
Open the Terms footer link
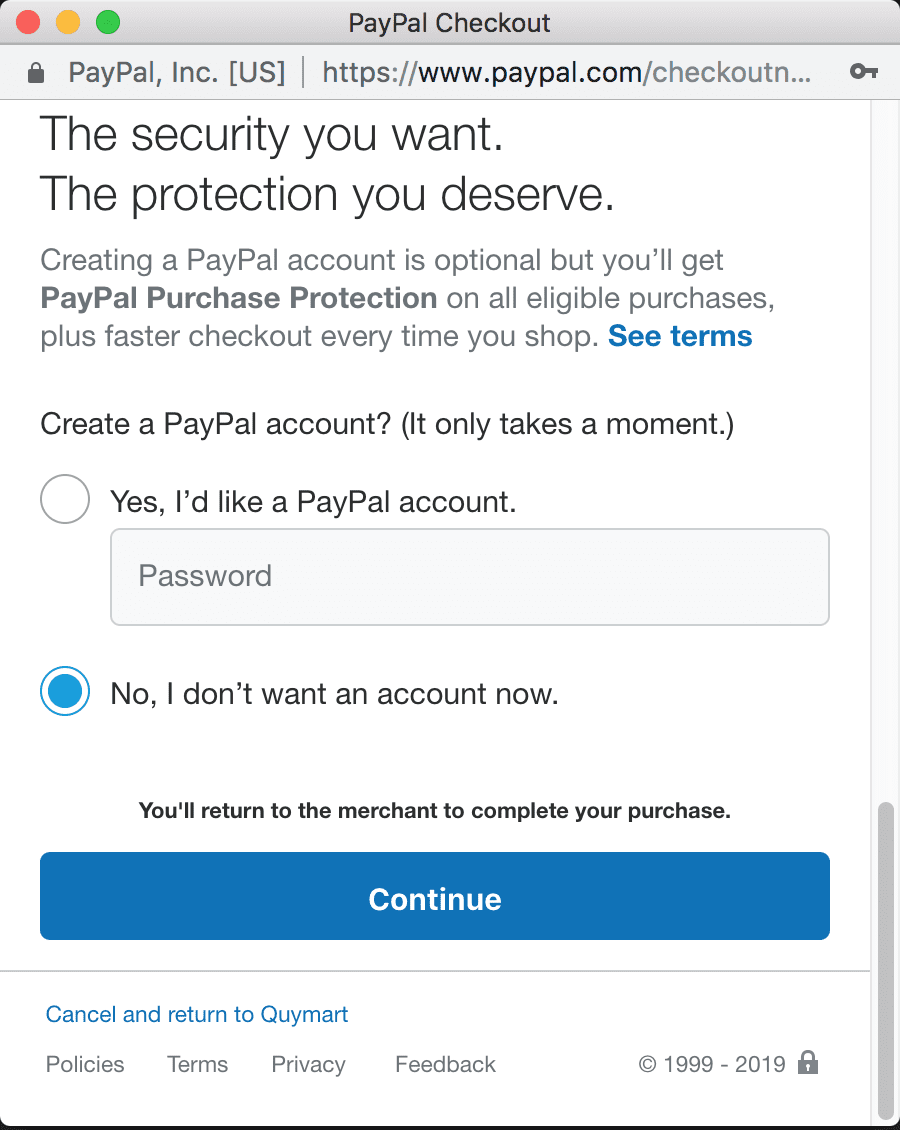197,1064
